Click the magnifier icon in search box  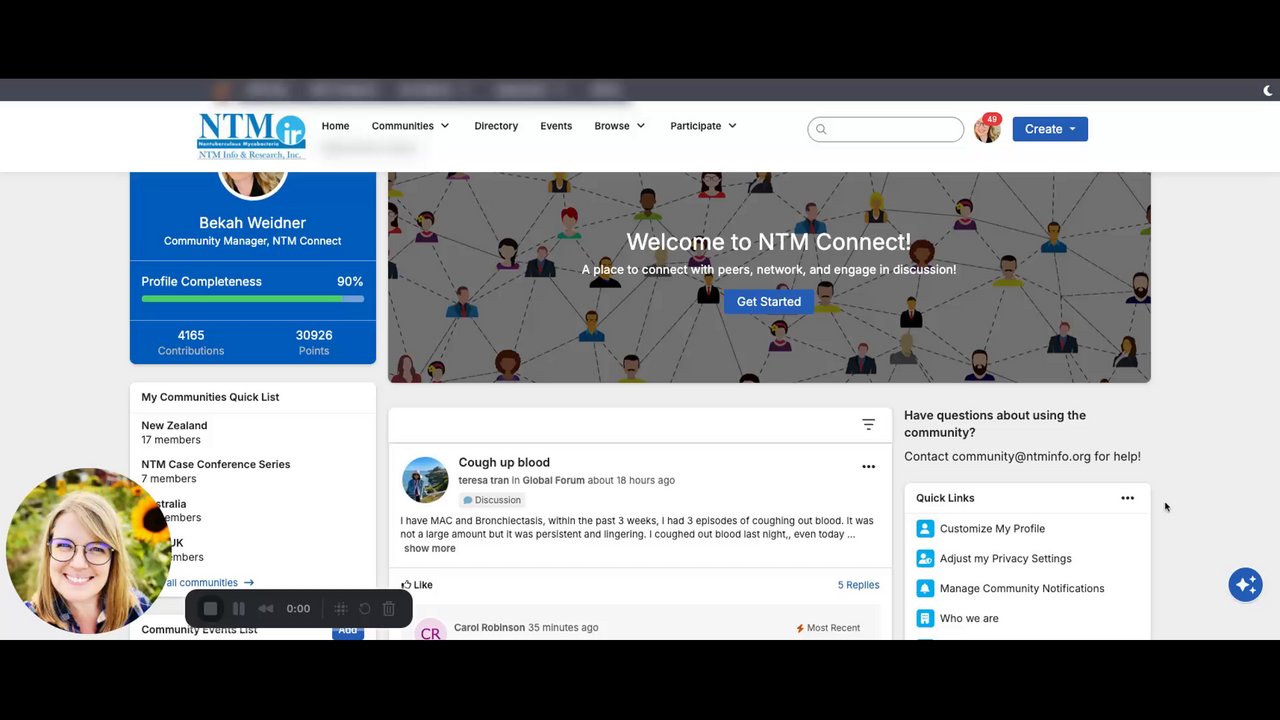coord(821,129)
